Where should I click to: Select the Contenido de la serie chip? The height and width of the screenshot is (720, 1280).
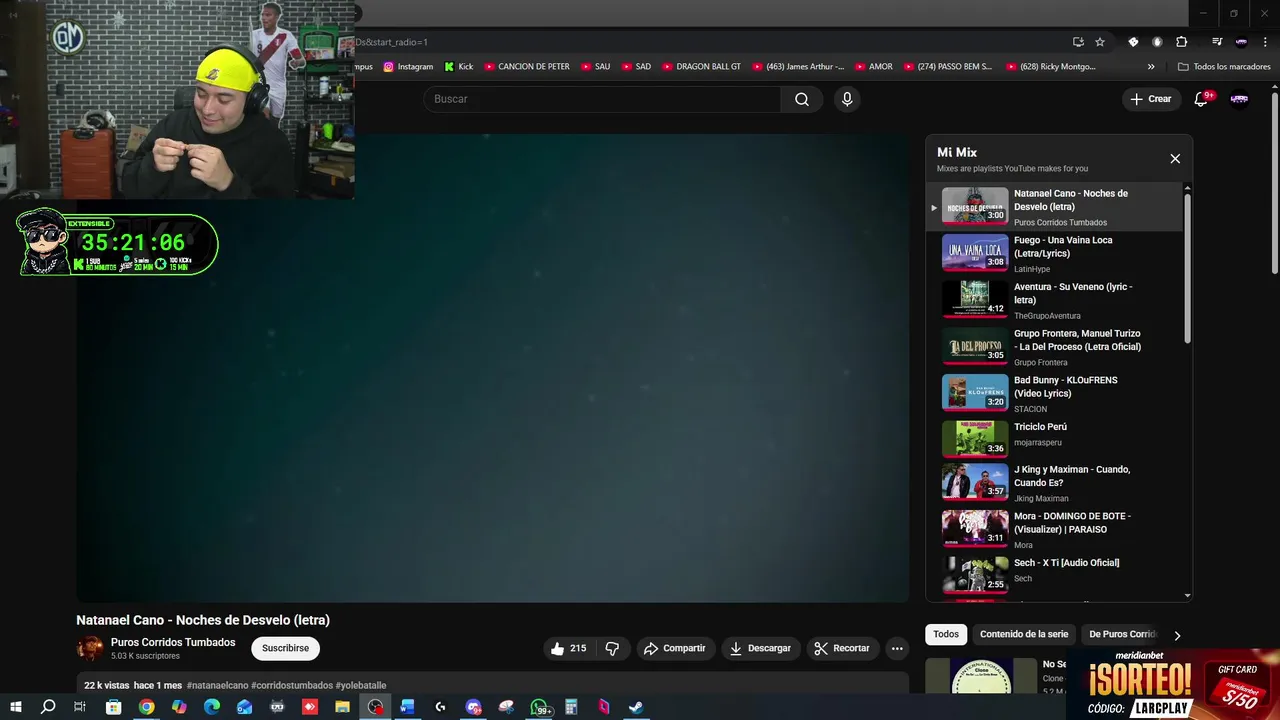pyautogui.click(x=1024, y=634)
